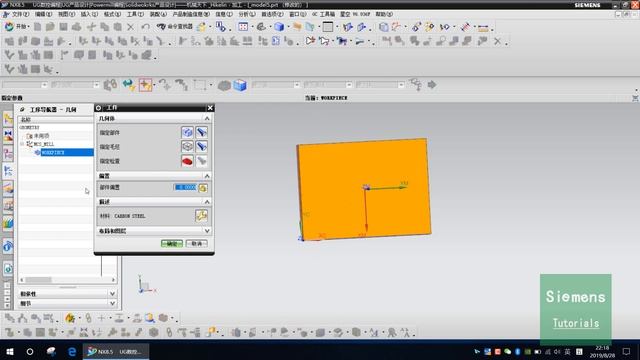640x360 pixels.
Task: Open the 视图 View menu
Action: [66, 14]
